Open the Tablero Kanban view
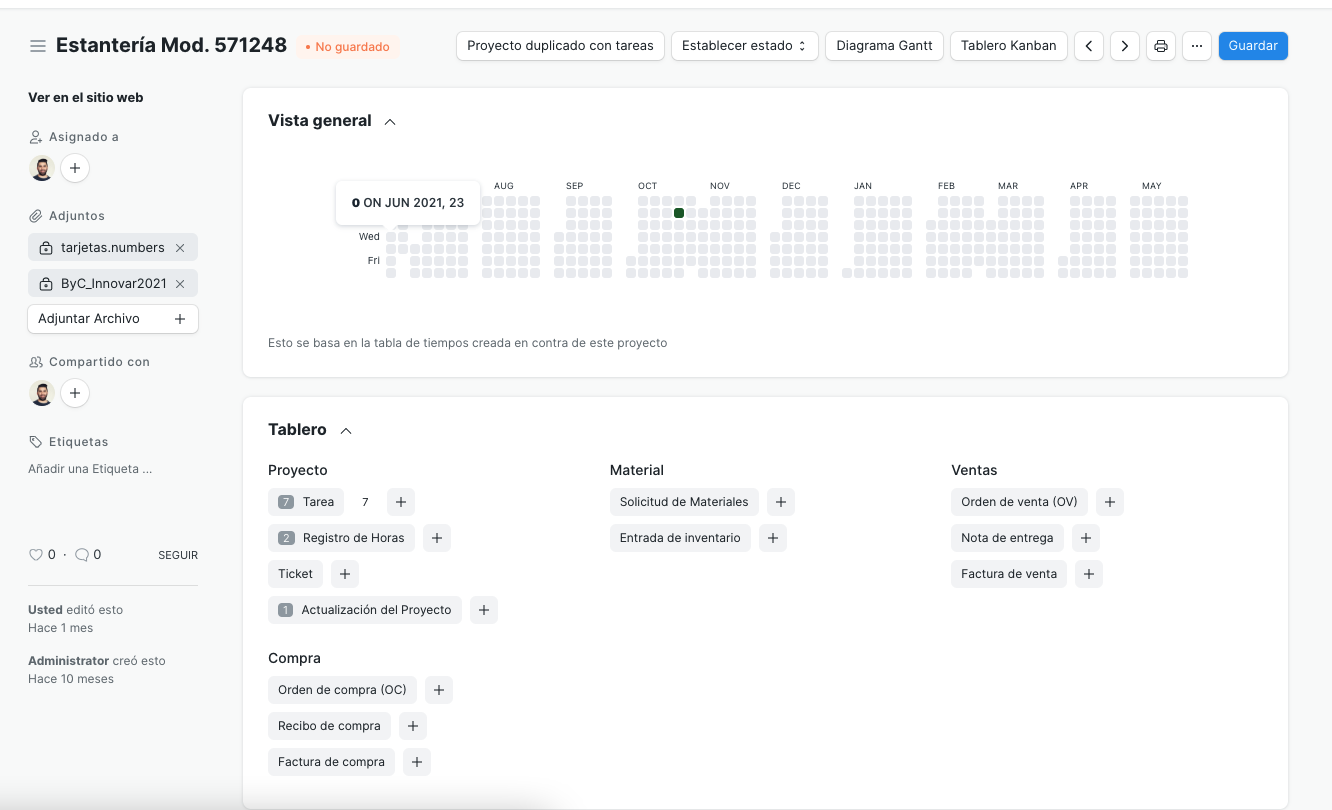The image size is (1332, 810). pyautogui.click(x=1008, y=46)
